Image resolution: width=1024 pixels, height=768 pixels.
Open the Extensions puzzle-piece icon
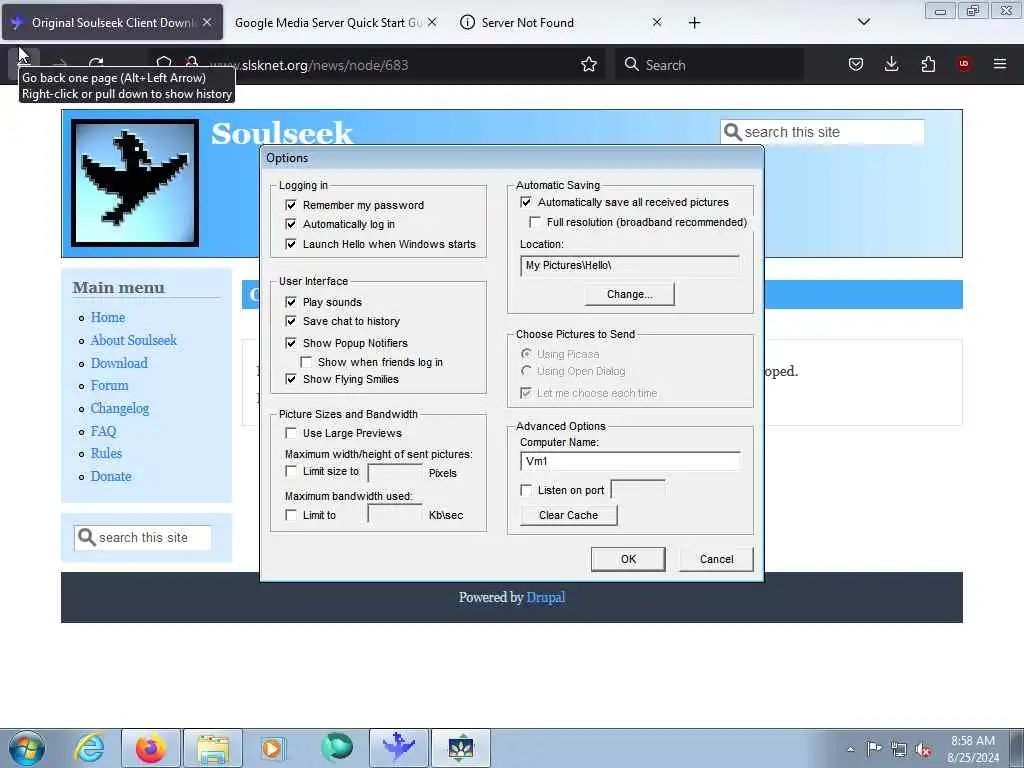928,64
